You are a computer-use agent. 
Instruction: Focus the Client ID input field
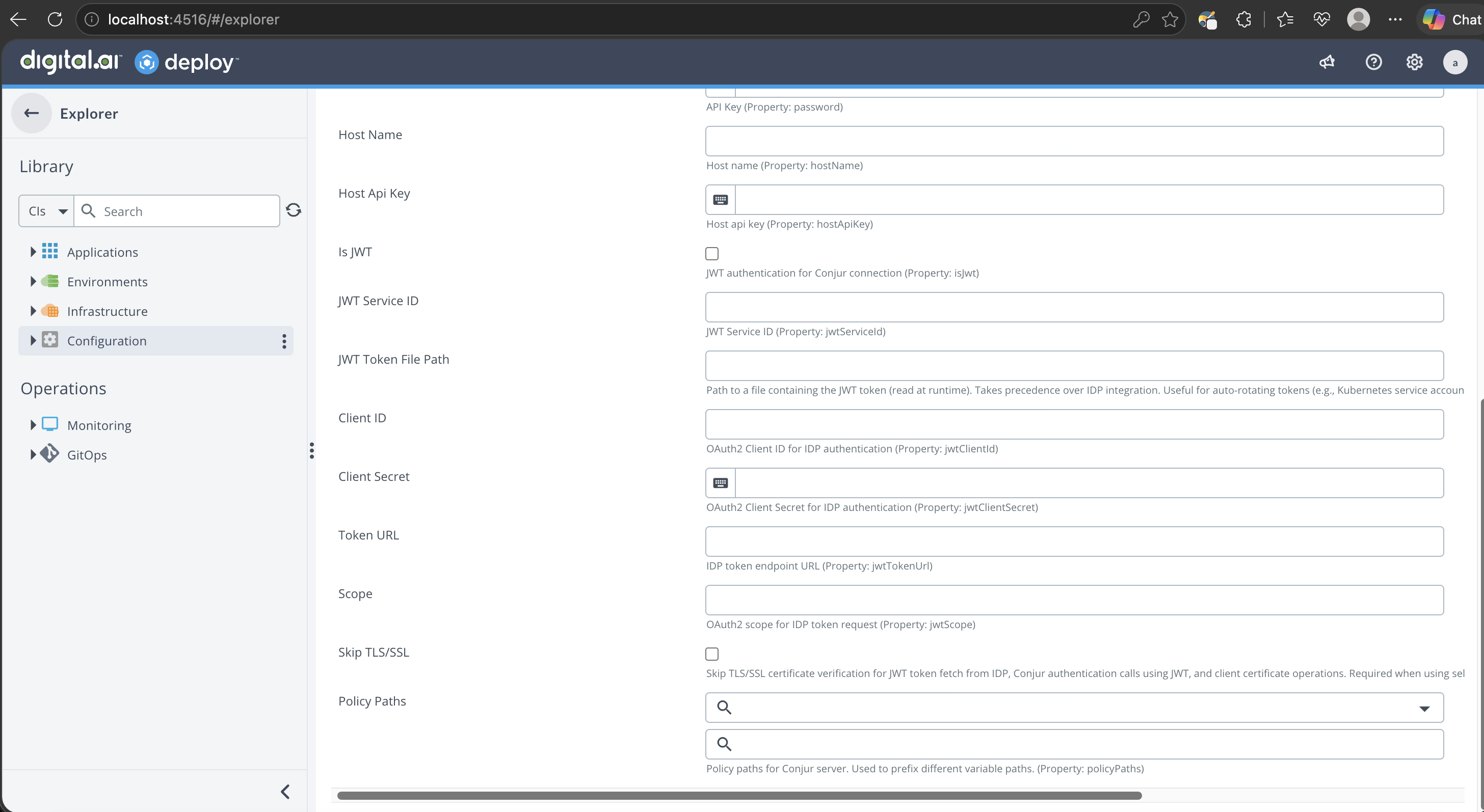click(x=1074, y=424)
